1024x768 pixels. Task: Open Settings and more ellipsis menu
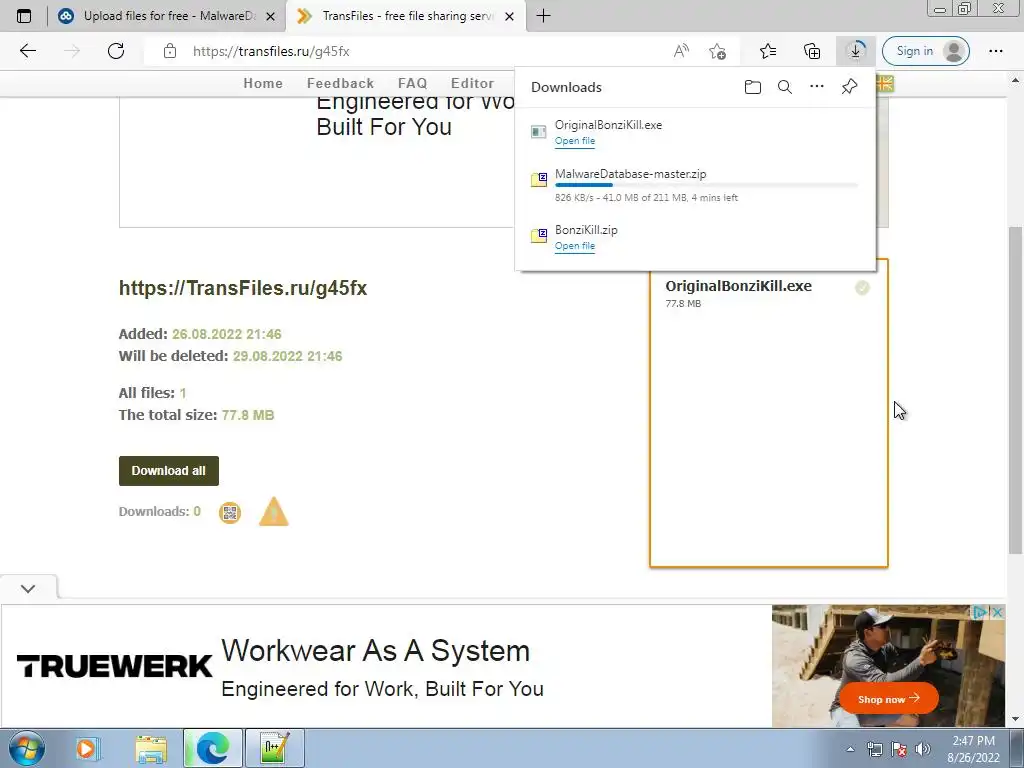(995, 51)
